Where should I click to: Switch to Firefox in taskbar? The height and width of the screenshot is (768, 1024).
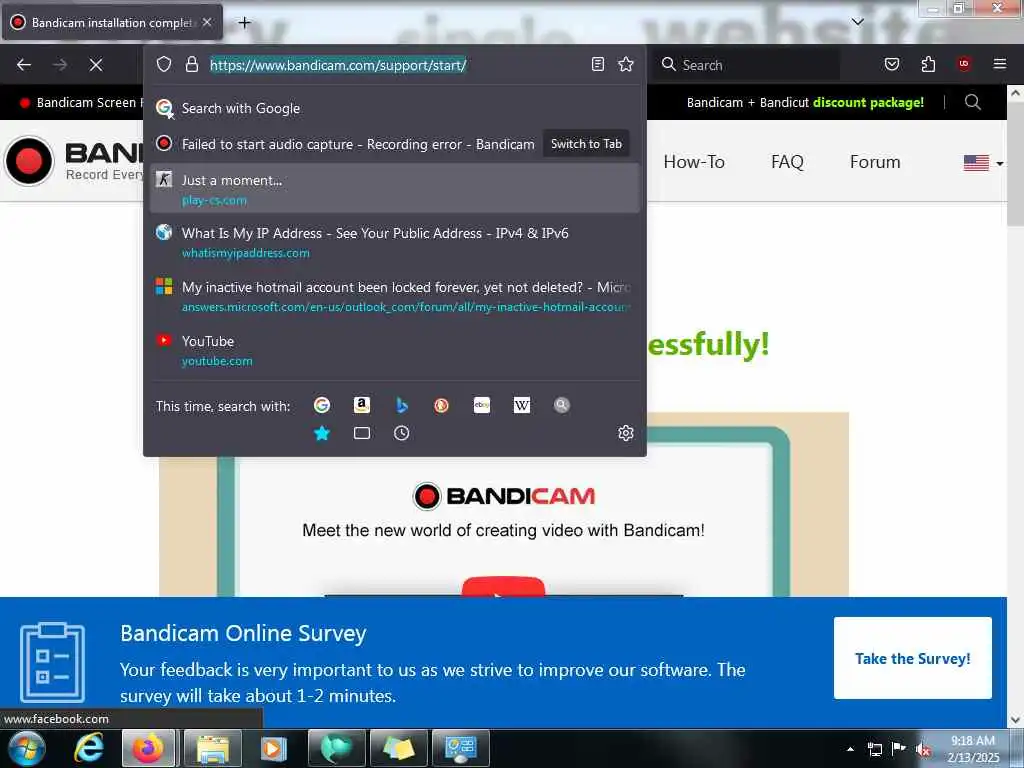click(x=149, y=748)
